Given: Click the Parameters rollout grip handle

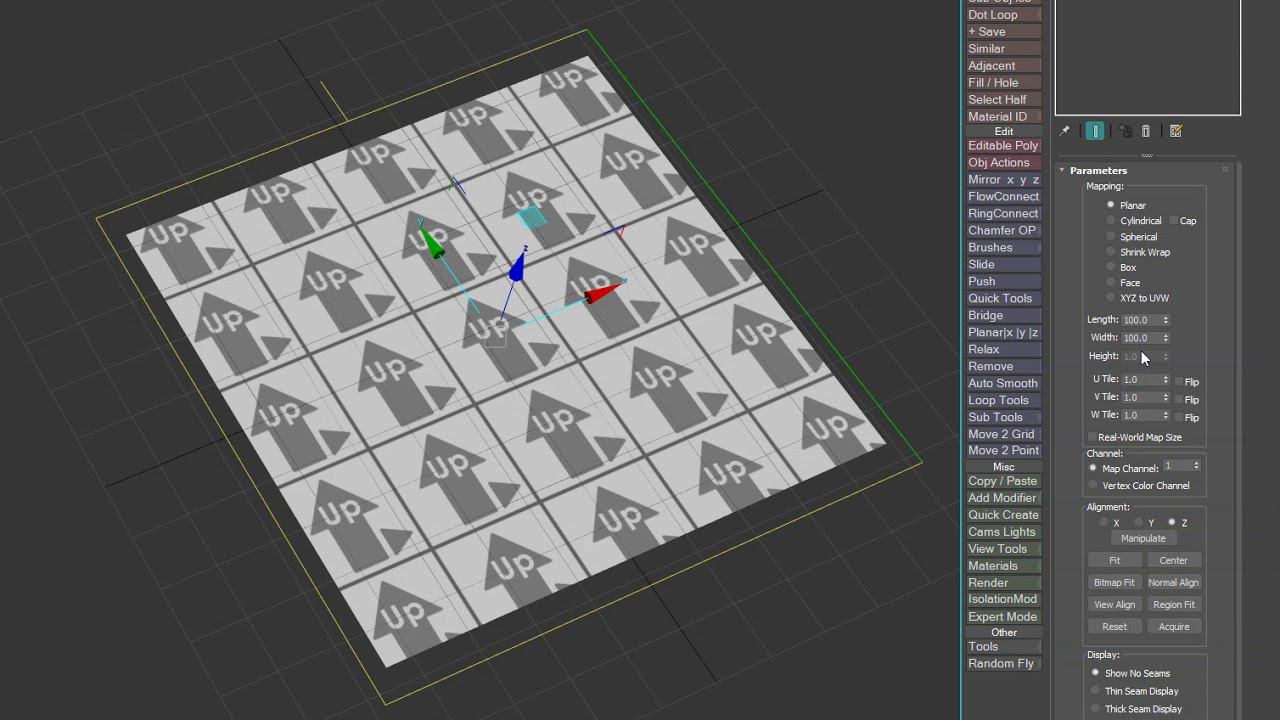Looking at the screenshot, I should pyautogui.click(x=1224, y=170).
